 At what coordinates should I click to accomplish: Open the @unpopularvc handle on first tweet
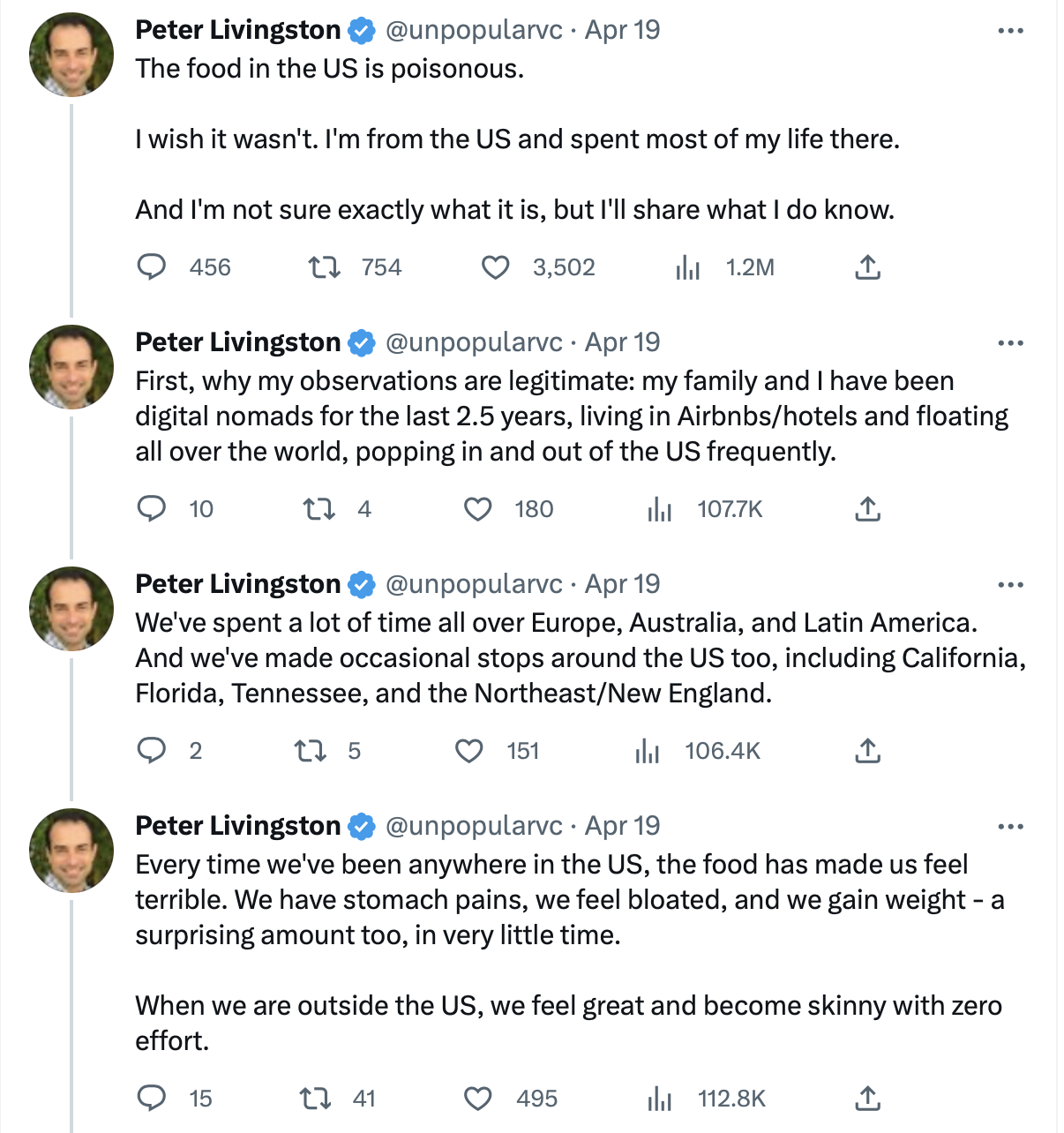474,30
